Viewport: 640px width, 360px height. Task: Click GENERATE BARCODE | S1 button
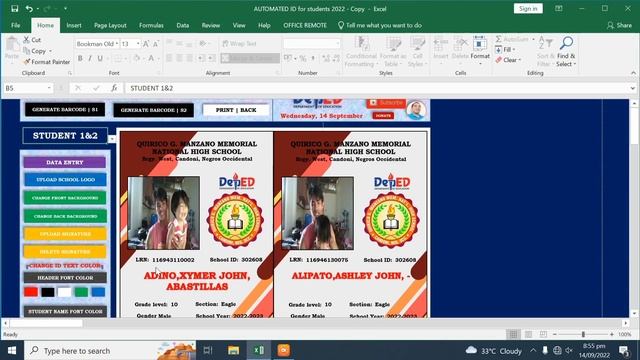[65, 109]
